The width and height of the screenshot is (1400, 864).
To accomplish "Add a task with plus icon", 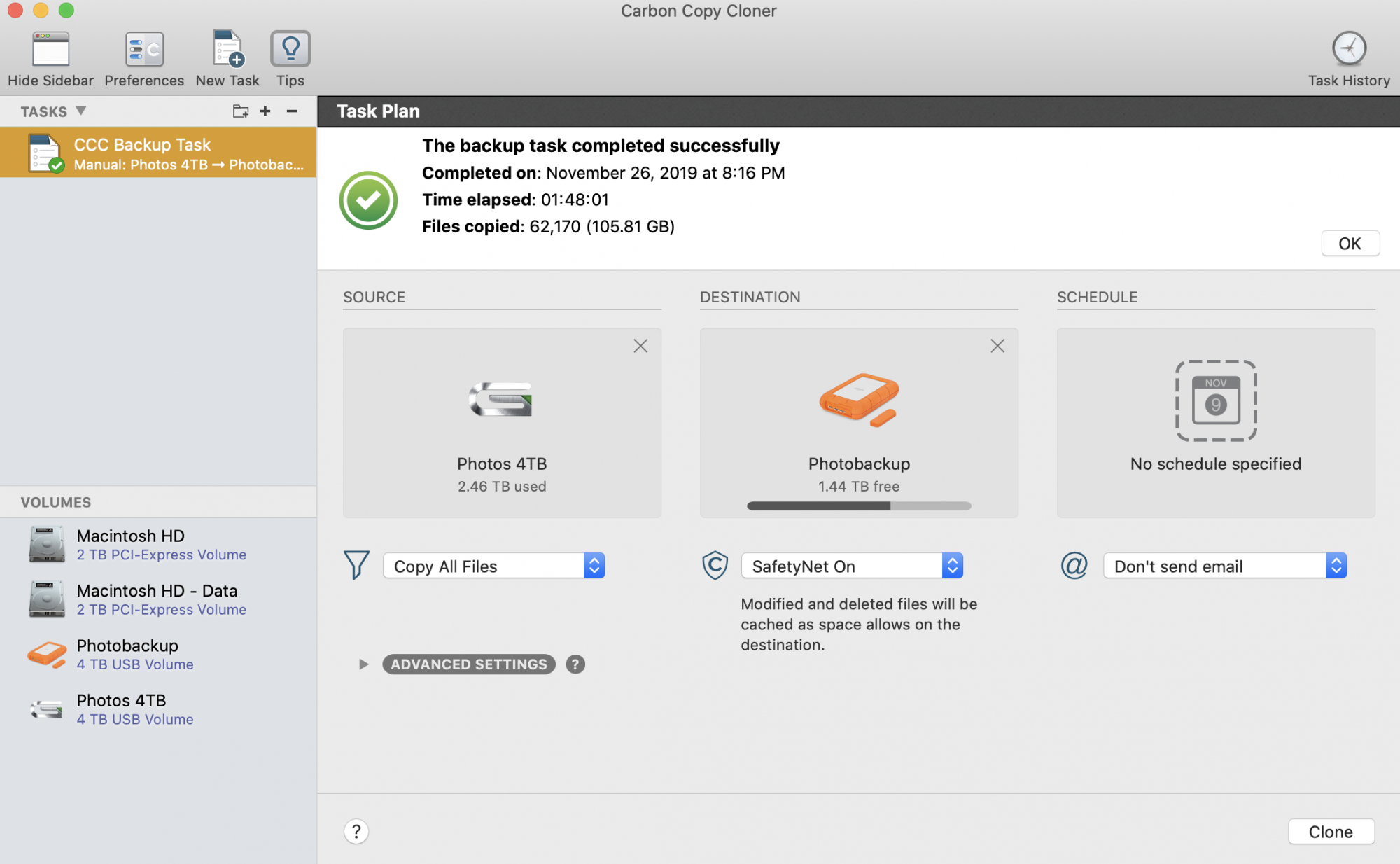I will [x=265, y=111].
